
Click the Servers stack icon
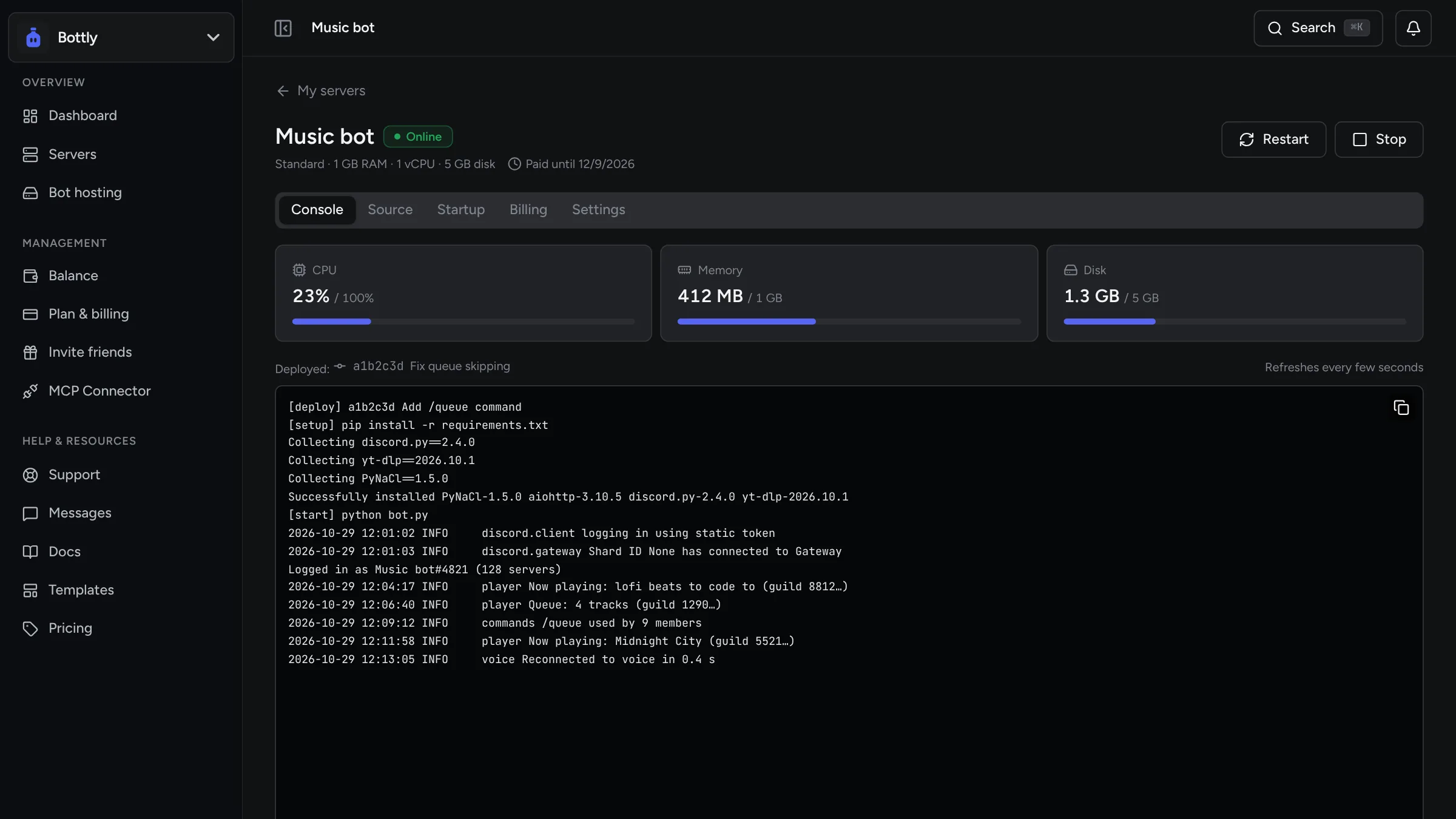click(30, 155)
